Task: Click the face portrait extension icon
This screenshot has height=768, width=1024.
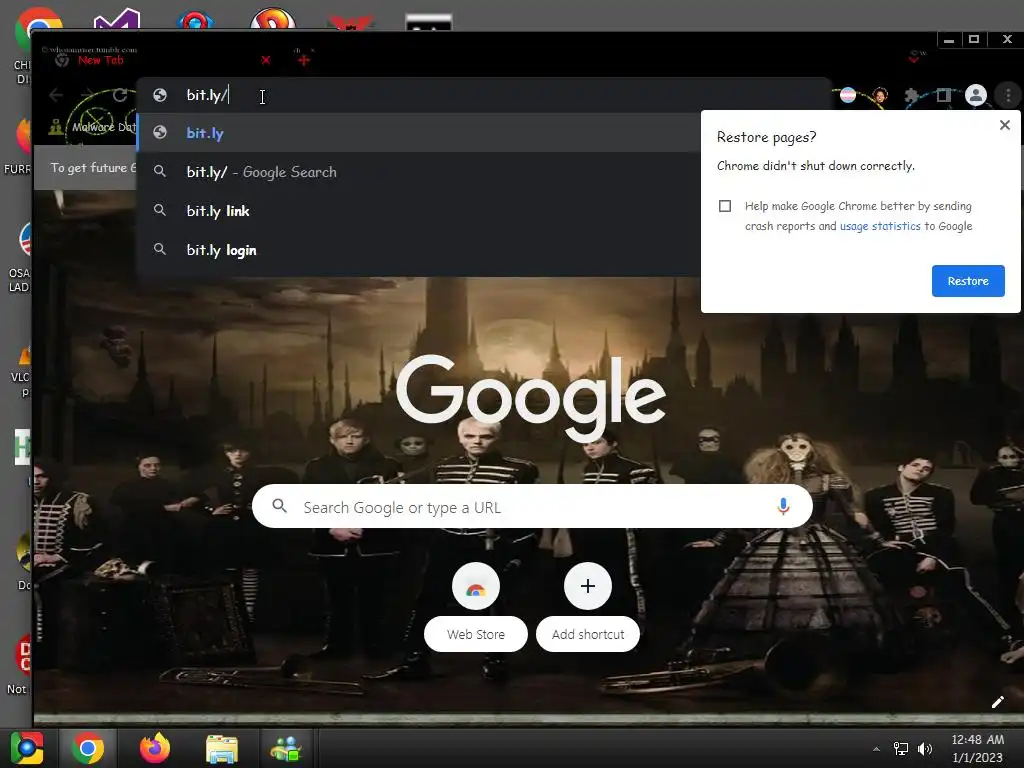Action: click(x=880, y=95)
